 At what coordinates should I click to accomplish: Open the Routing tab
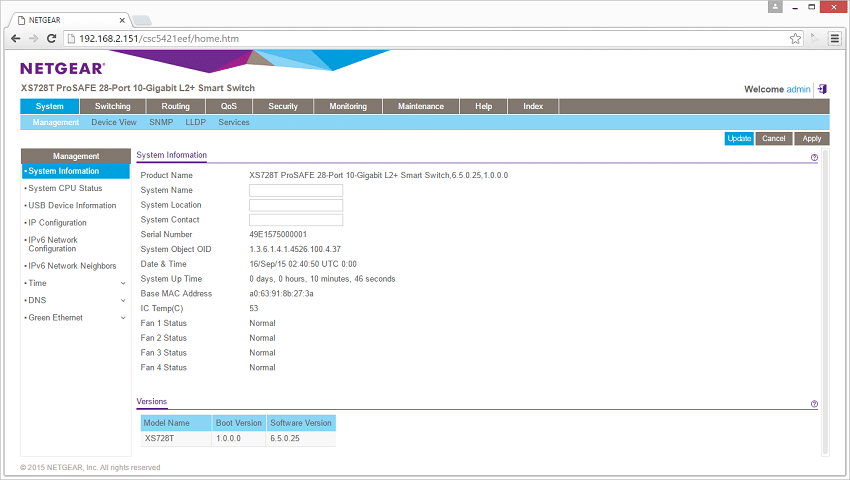point(176,106)
